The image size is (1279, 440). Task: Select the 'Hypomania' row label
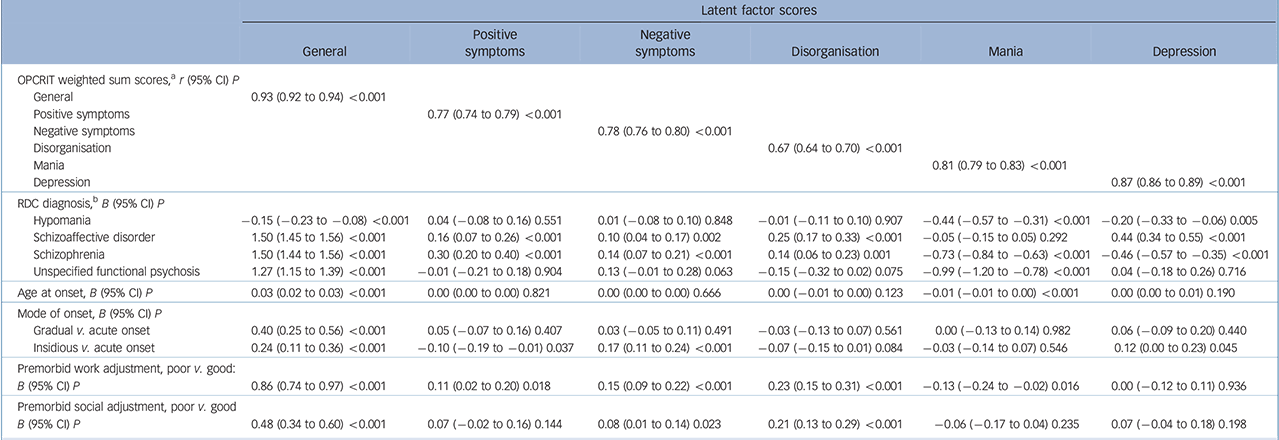click(x=63, y=221)
